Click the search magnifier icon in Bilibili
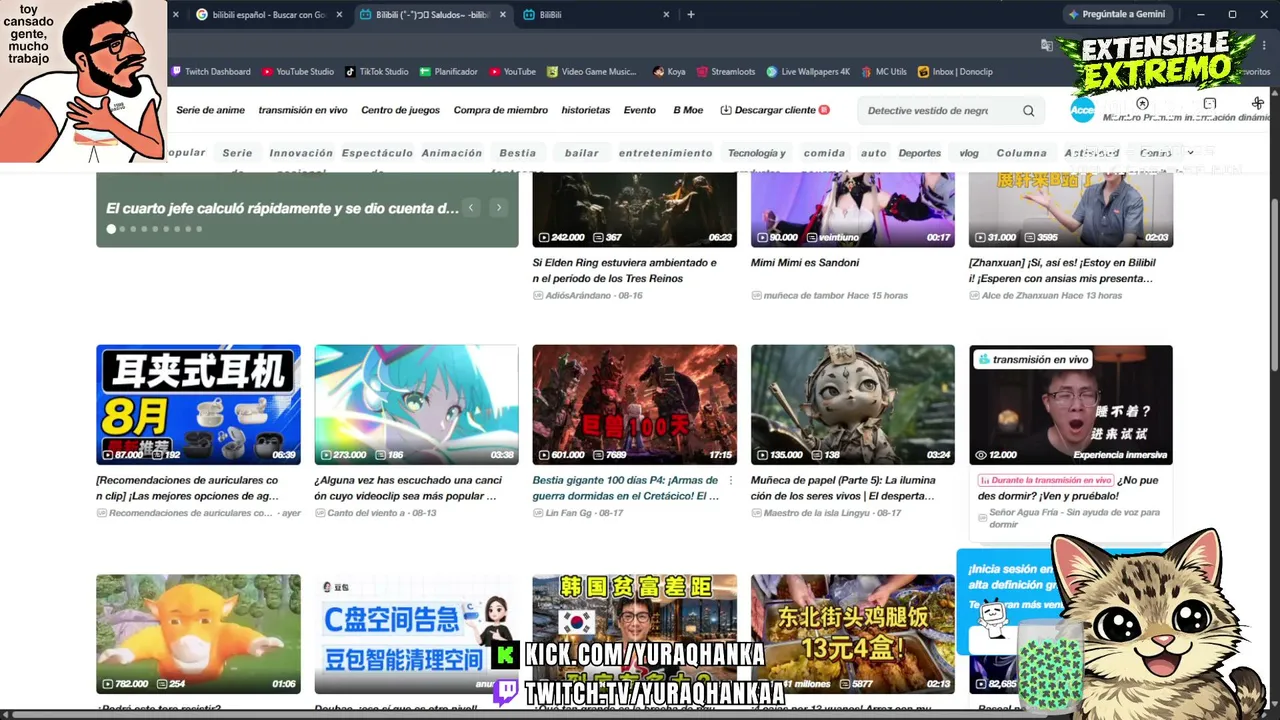 pos(1028,111)
